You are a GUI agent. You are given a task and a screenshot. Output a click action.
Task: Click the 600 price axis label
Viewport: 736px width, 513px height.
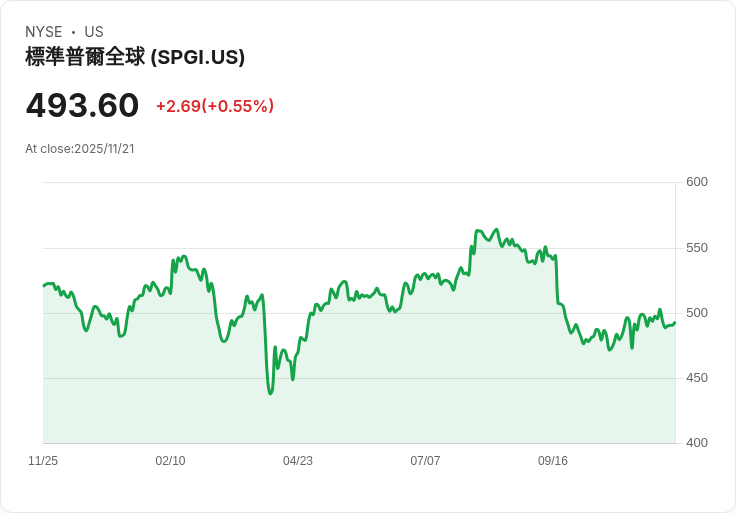697,182
